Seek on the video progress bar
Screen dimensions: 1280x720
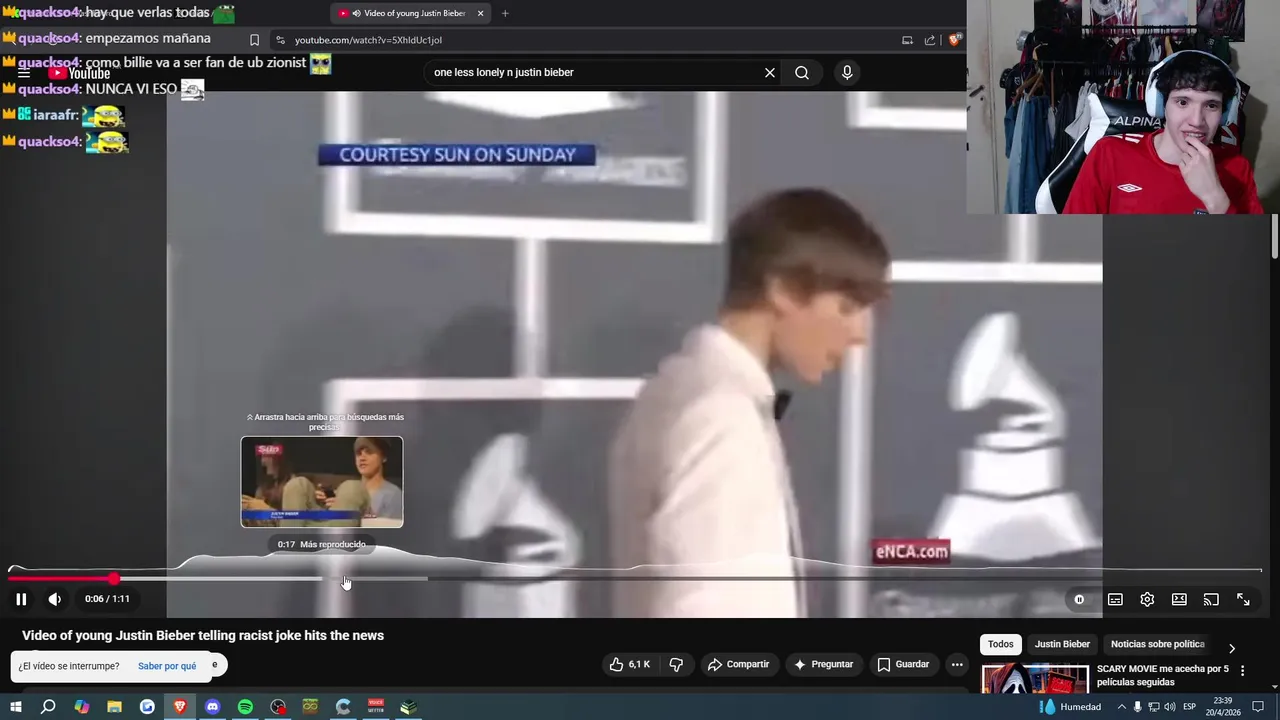635,578
